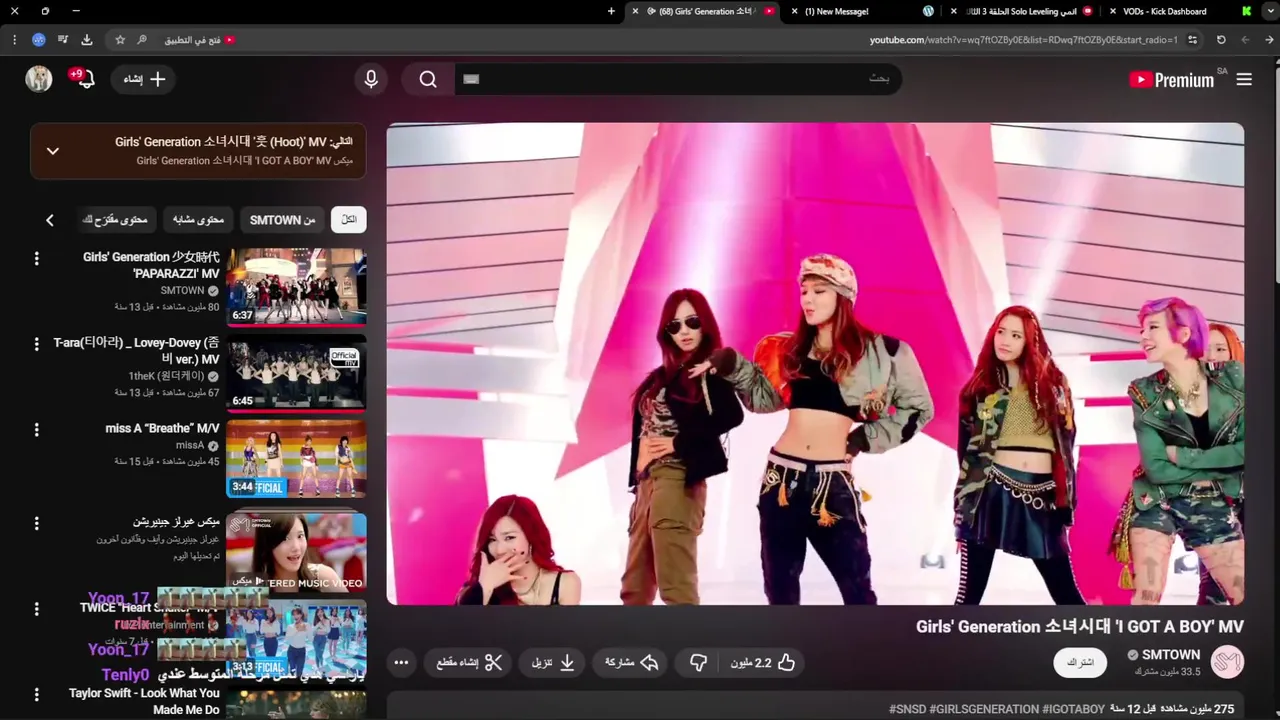Open the SMTOWN channel name link

[x=1170, y=655]
